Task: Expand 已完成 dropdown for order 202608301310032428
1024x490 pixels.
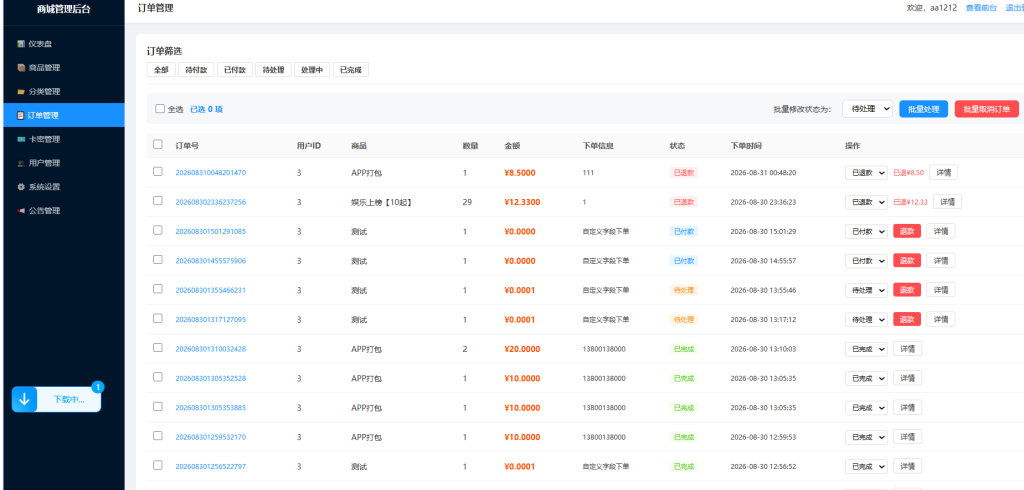Action: pyautogui.click(x=866, y=349)
